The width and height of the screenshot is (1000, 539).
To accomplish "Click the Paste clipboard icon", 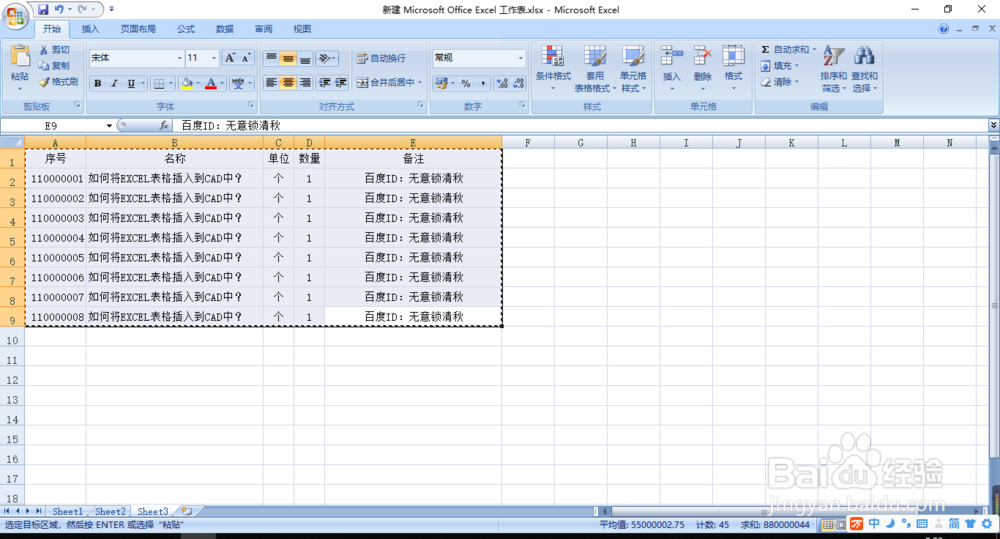I will pyautogui.click(x=20, y=57).
